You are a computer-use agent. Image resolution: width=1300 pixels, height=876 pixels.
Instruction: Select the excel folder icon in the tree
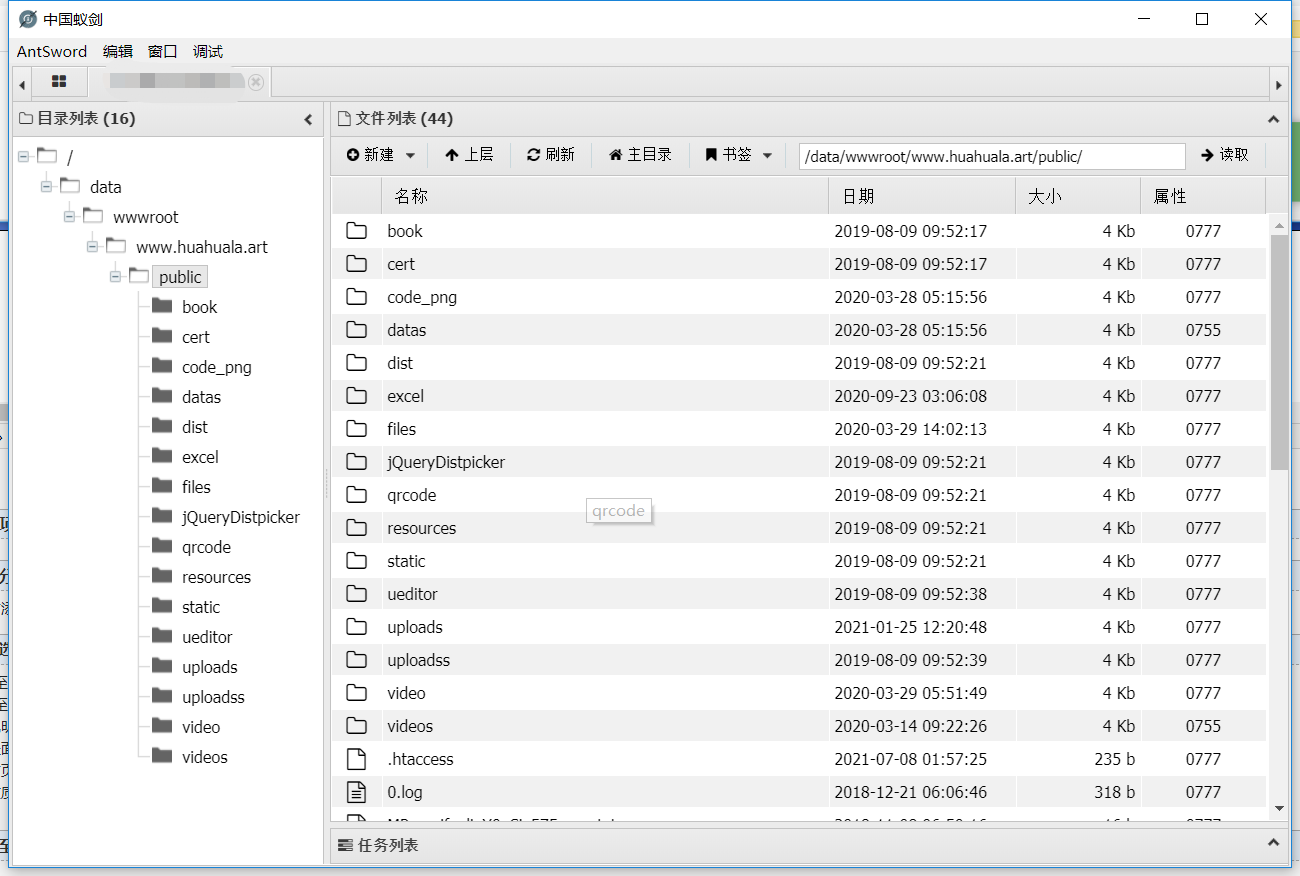click(163, 456)
